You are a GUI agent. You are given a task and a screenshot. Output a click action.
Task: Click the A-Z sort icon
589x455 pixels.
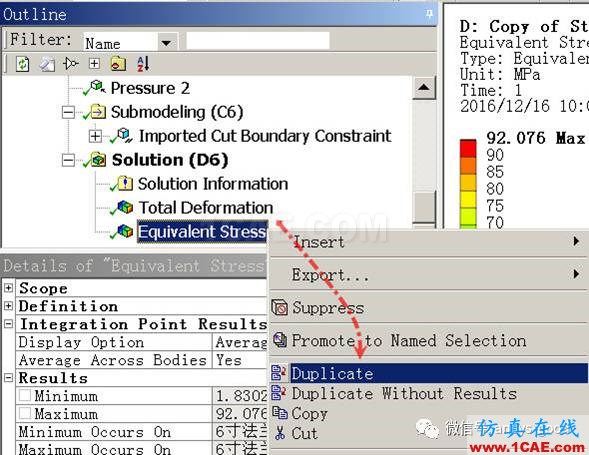143,64
